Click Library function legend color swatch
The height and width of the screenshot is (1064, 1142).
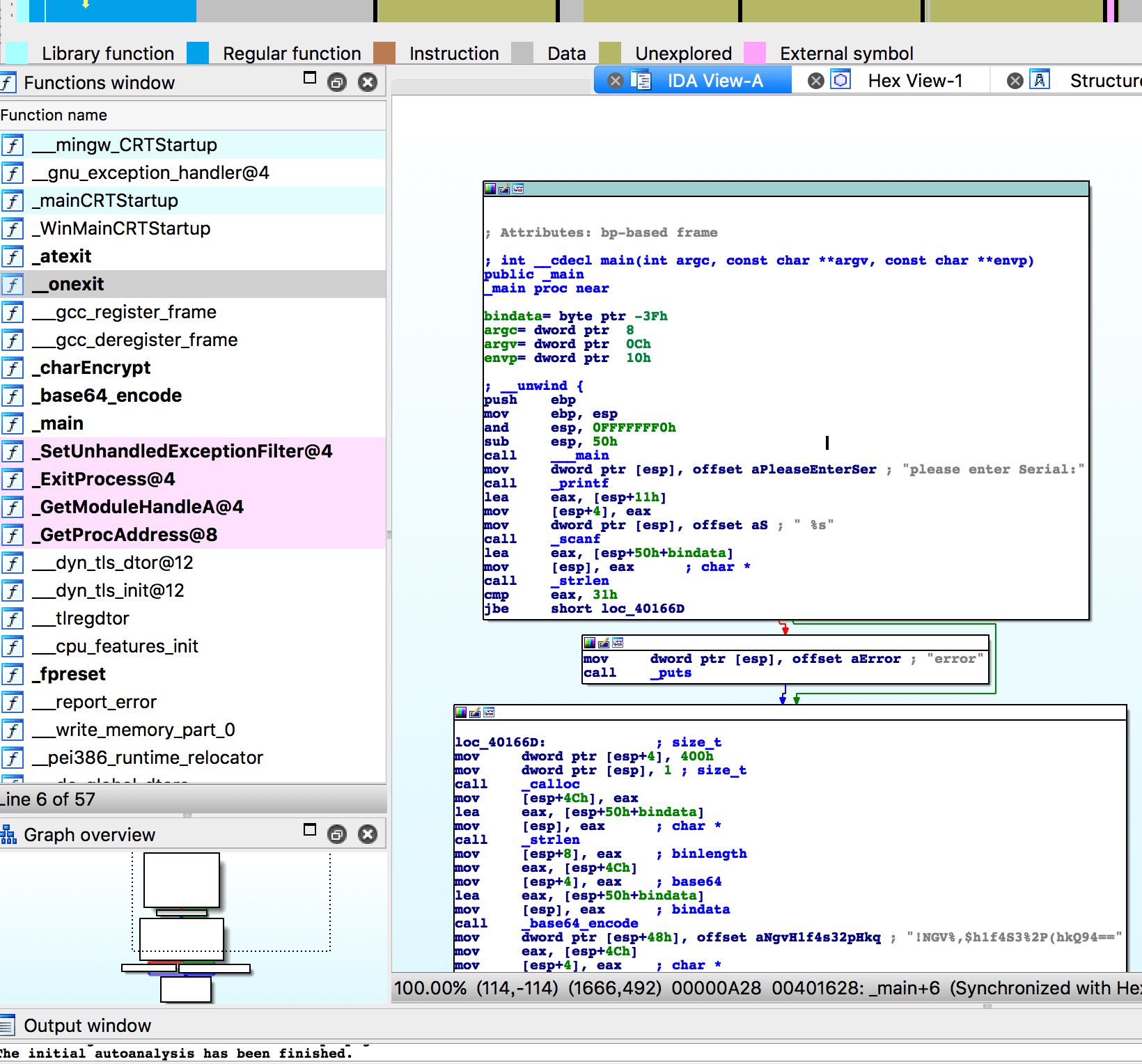click(17, 53)
